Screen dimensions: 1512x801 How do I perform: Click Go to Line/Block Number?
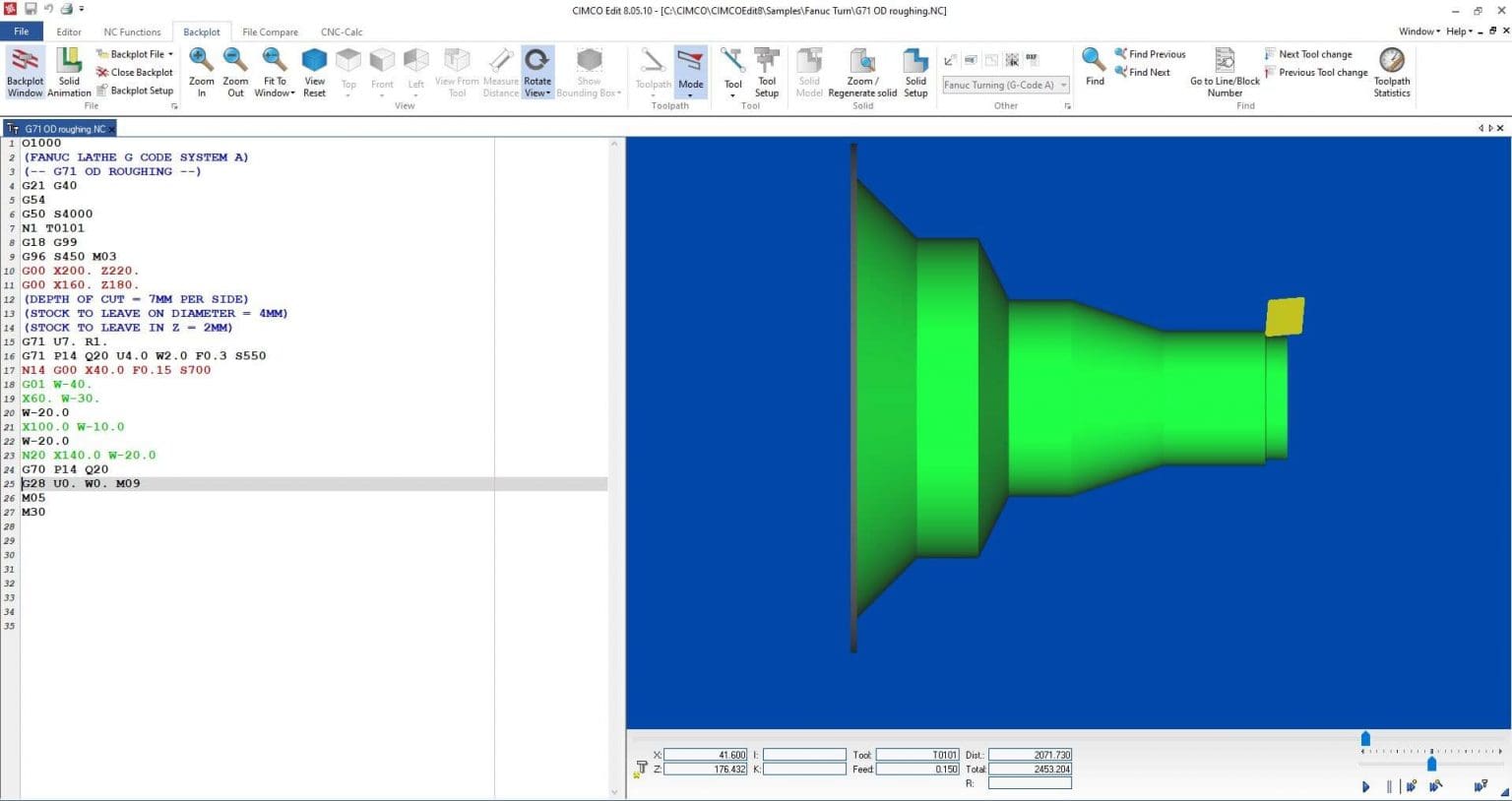[x=1224, y=71]
